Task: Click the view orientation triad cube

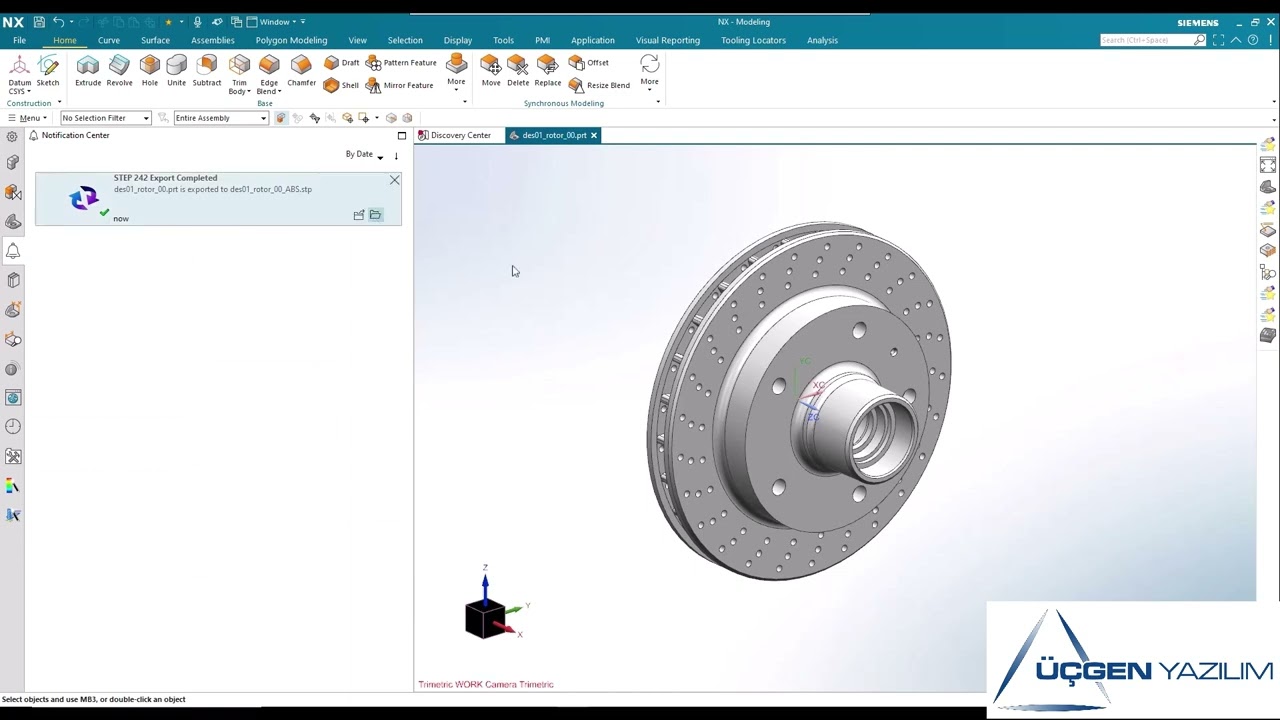Action: click(x=487, y=617)
